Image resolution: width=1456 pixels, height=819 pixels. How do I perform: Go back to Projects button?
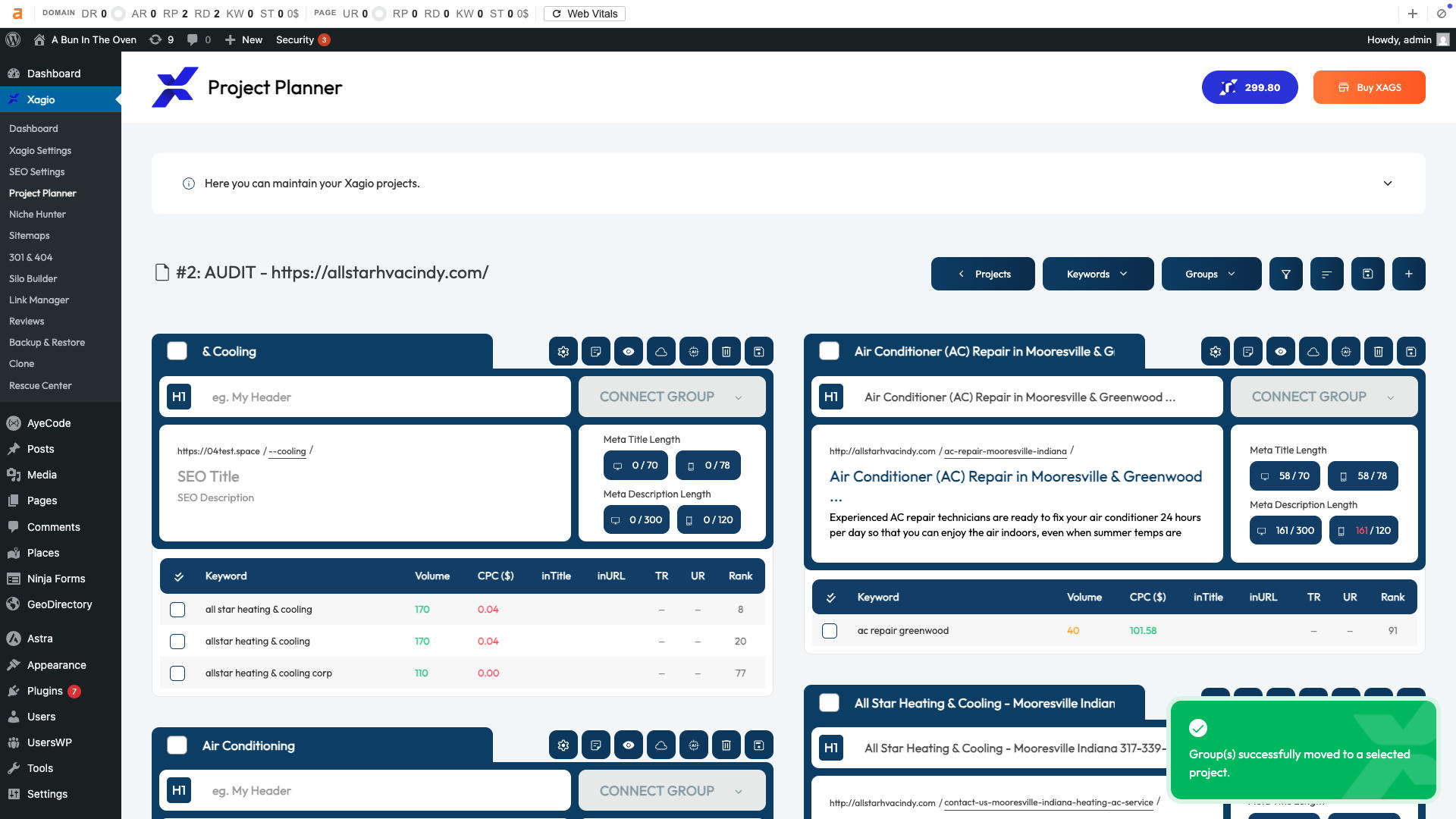pyautogui.click(x=983, y=274)
